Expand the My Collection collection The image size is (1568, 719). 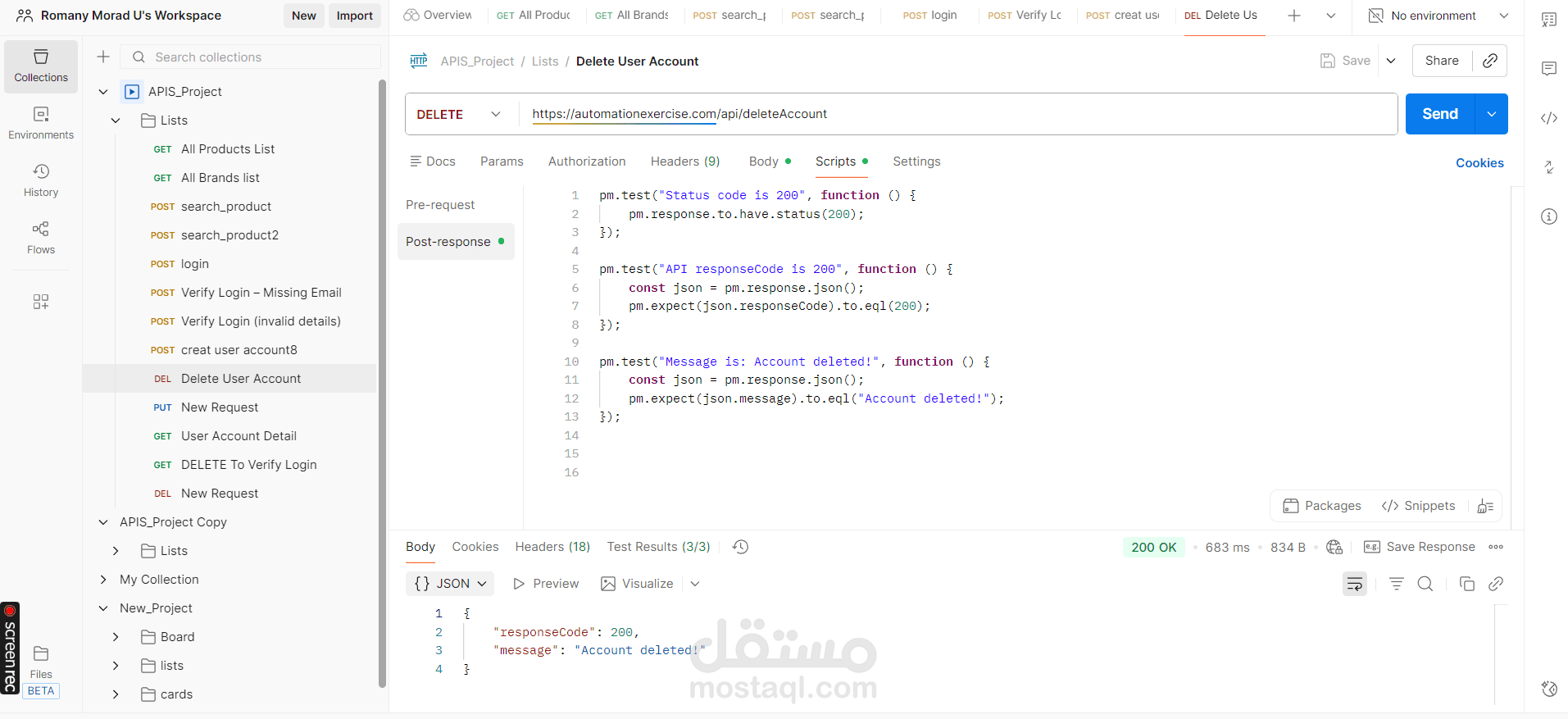103,580
